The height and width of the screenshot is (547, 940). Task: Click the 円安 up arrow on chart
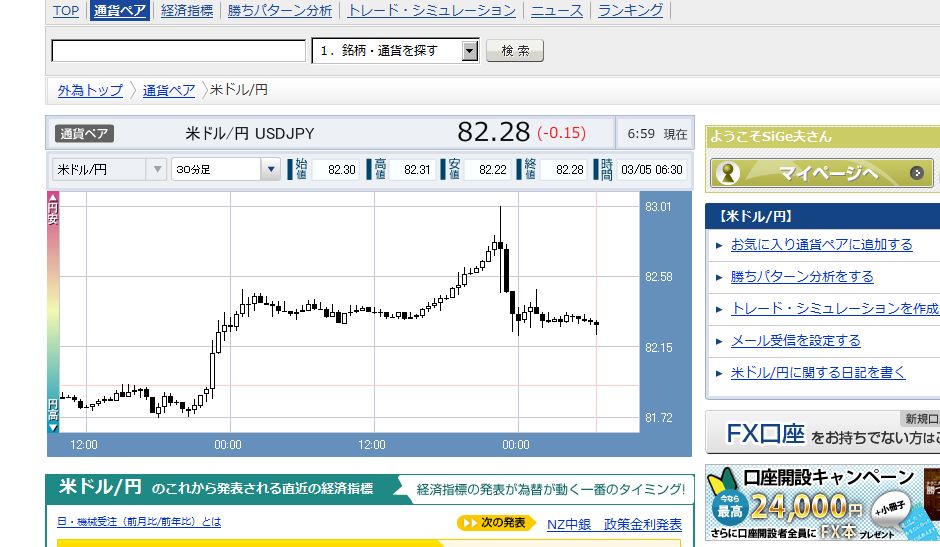click(53, 197)
